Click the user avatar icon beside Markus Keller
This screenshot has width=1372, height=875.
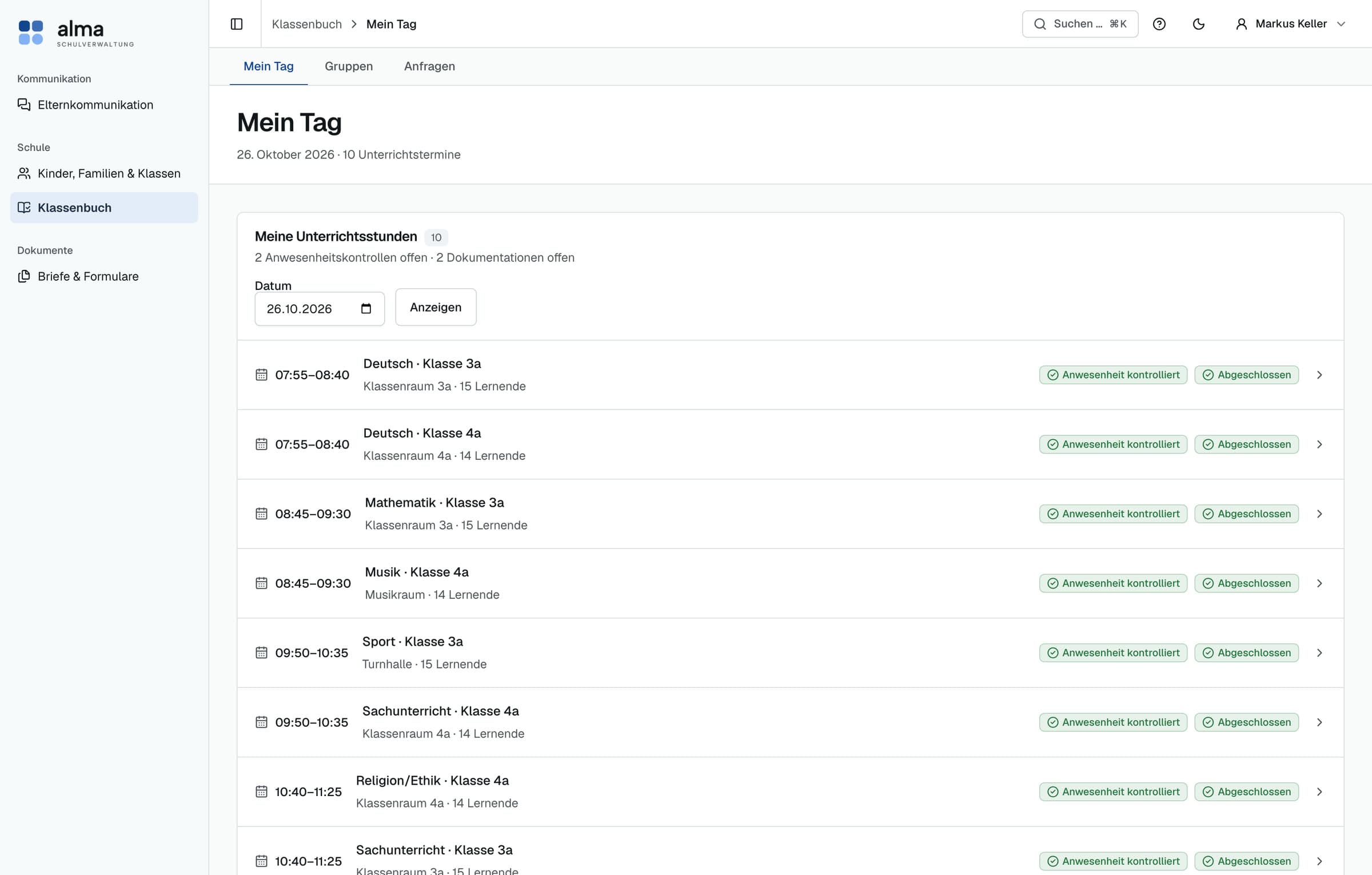click(1241, 24)
